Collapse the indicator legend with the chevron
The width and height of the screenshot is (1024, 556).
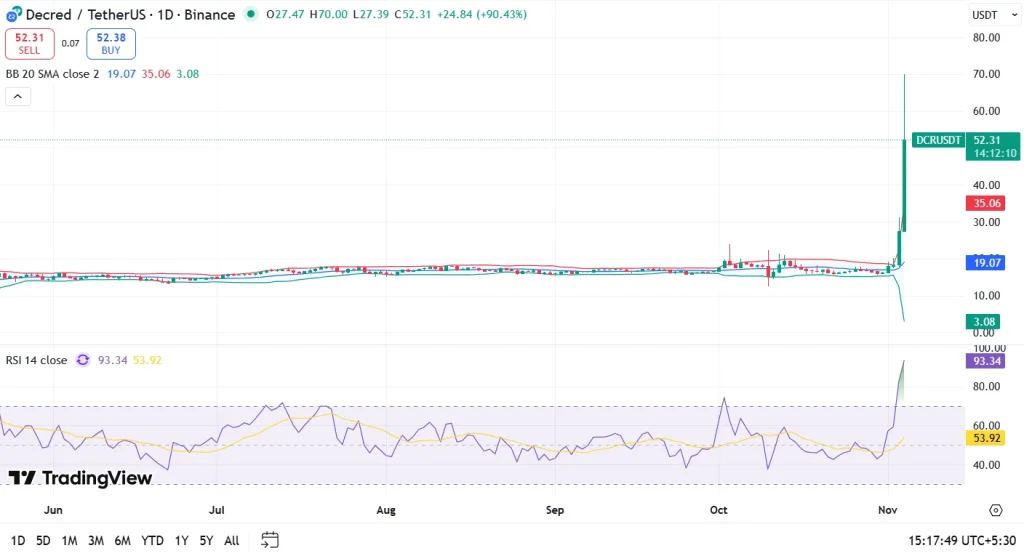(x=18, y=97)
